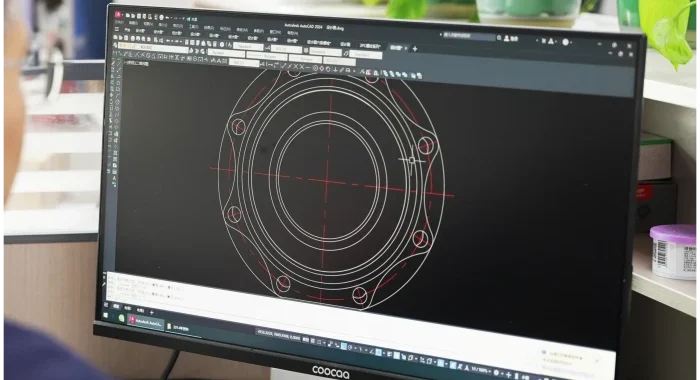
Task: Switch to the Start file tab
Action: [127, 30]
